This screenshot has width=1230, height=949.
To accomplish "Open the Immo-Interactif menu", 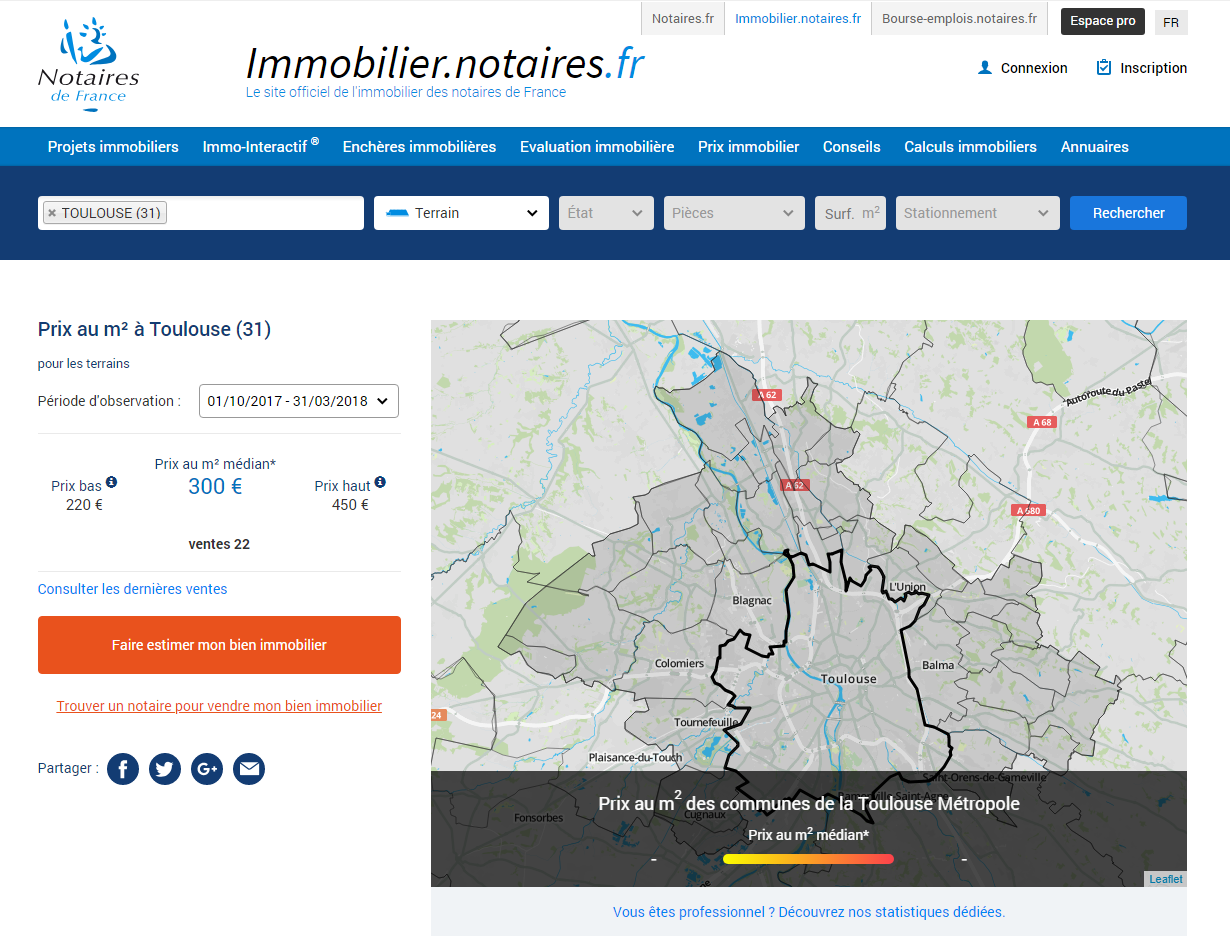I will tap(260, 146).
